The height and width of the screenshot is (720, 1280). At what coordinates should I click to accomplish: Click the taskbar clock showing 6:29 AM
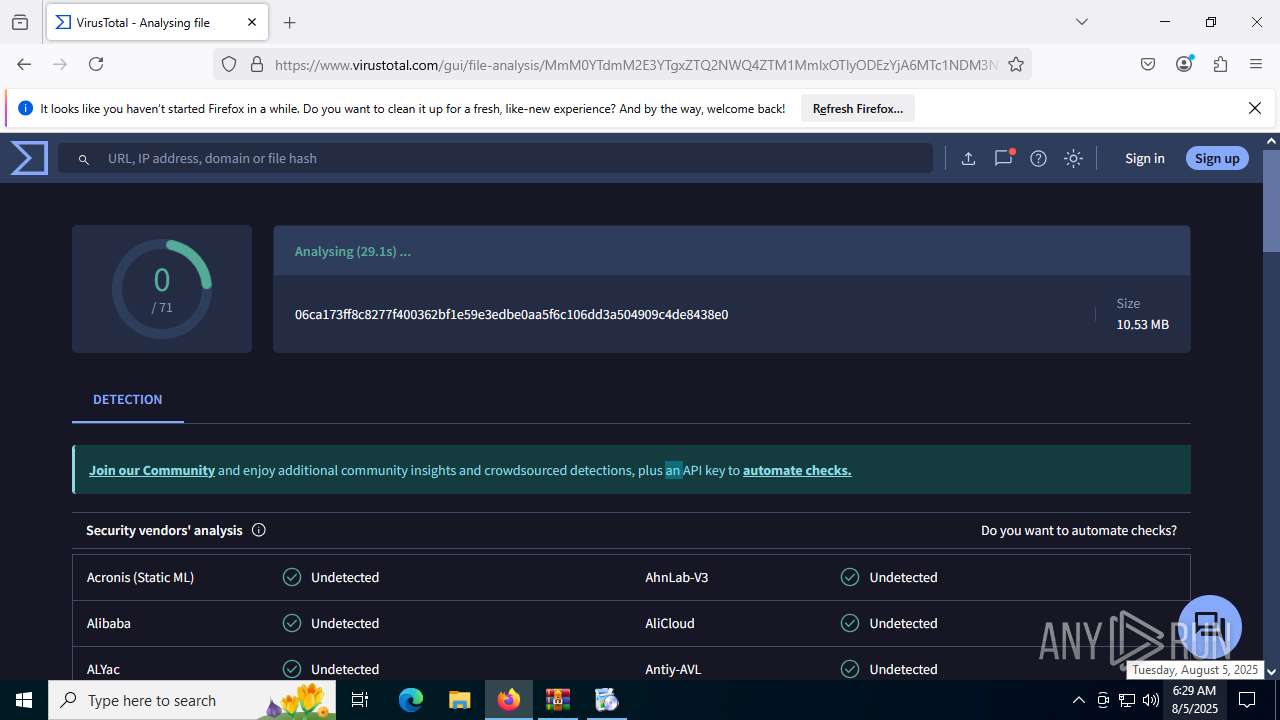pyautogui.click(x=1194, y=700)
